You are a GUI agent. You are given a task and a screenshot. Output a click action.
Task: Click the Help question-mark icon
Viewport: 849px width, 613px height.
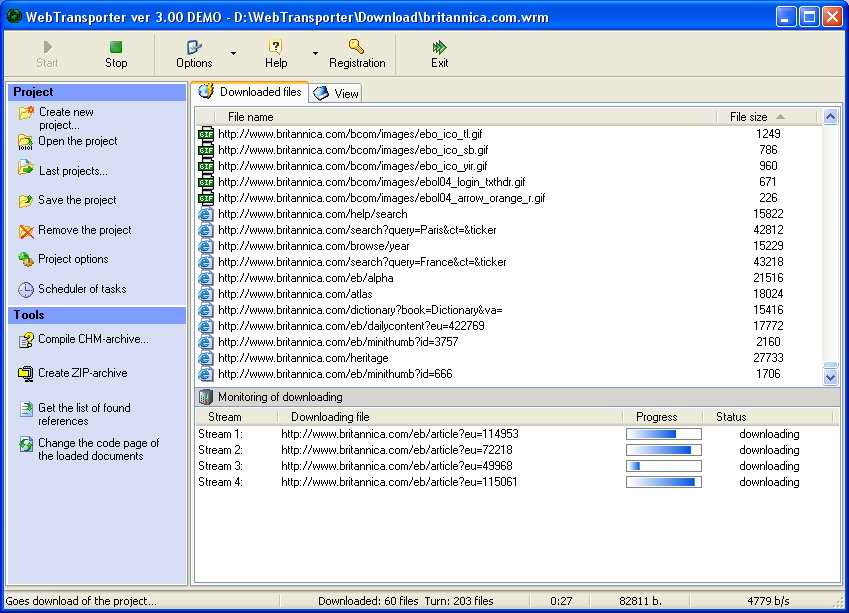pos(276,47)
